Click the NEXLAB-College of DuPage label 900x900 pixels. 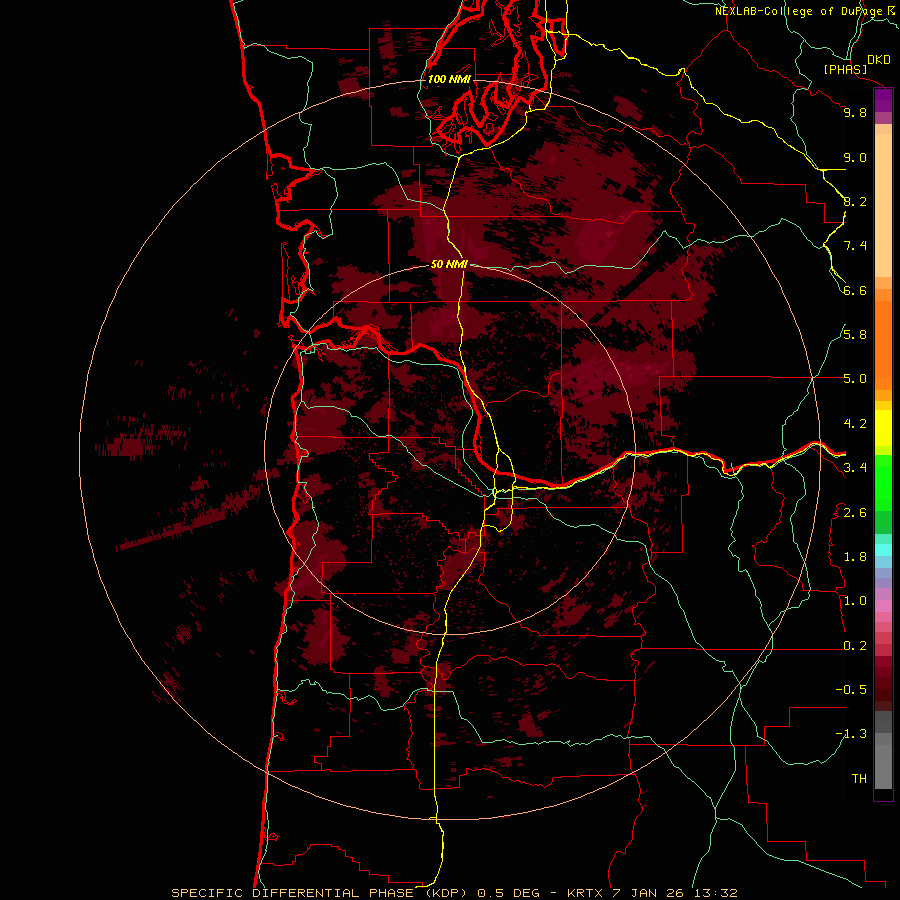pos(799,11)
